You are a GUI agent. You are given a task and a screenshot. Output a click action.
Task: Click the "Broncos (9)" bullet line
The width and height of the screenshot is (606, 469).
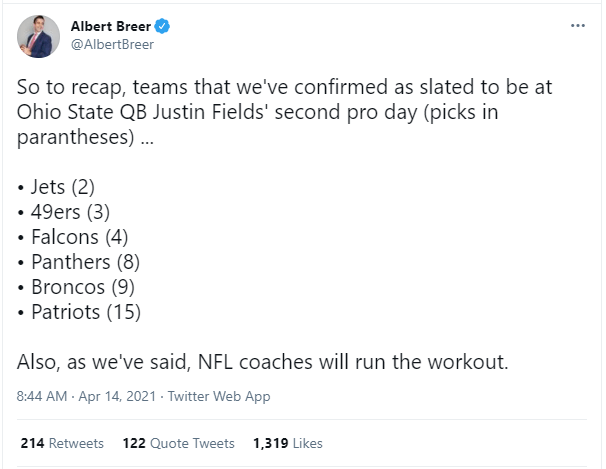tap(76, 287)
